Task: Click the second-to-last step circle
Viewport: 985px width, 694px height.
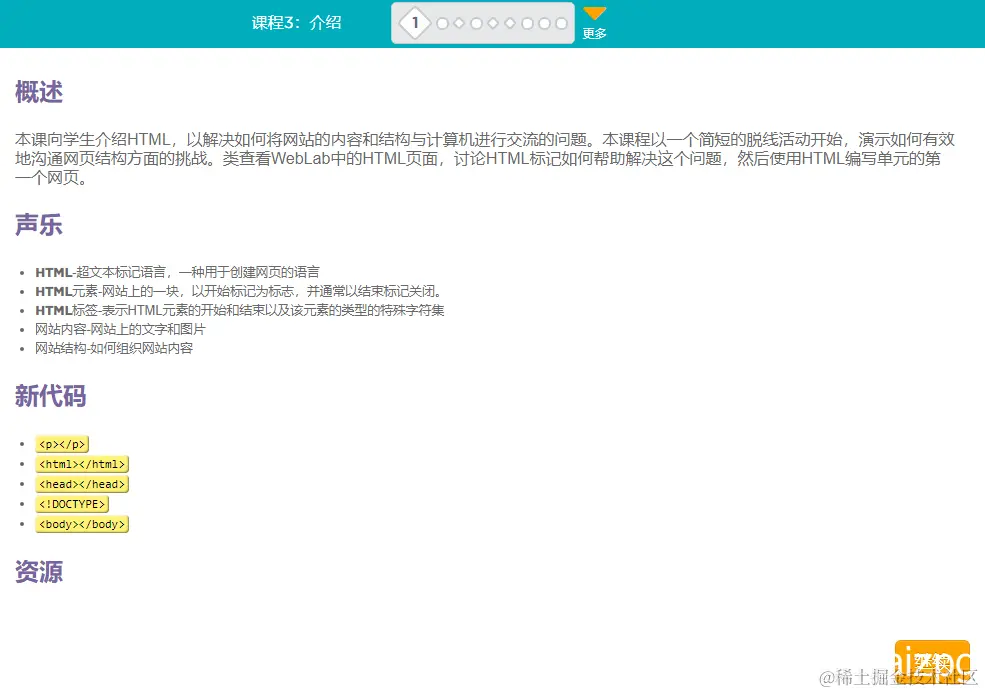Action: (x=544, y=21)
